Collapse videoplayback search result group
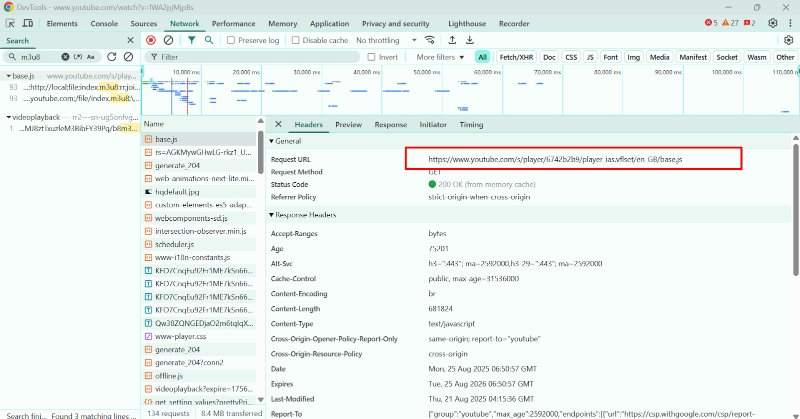The height and width of the screenshot is (419, 800). coord(9,117)
